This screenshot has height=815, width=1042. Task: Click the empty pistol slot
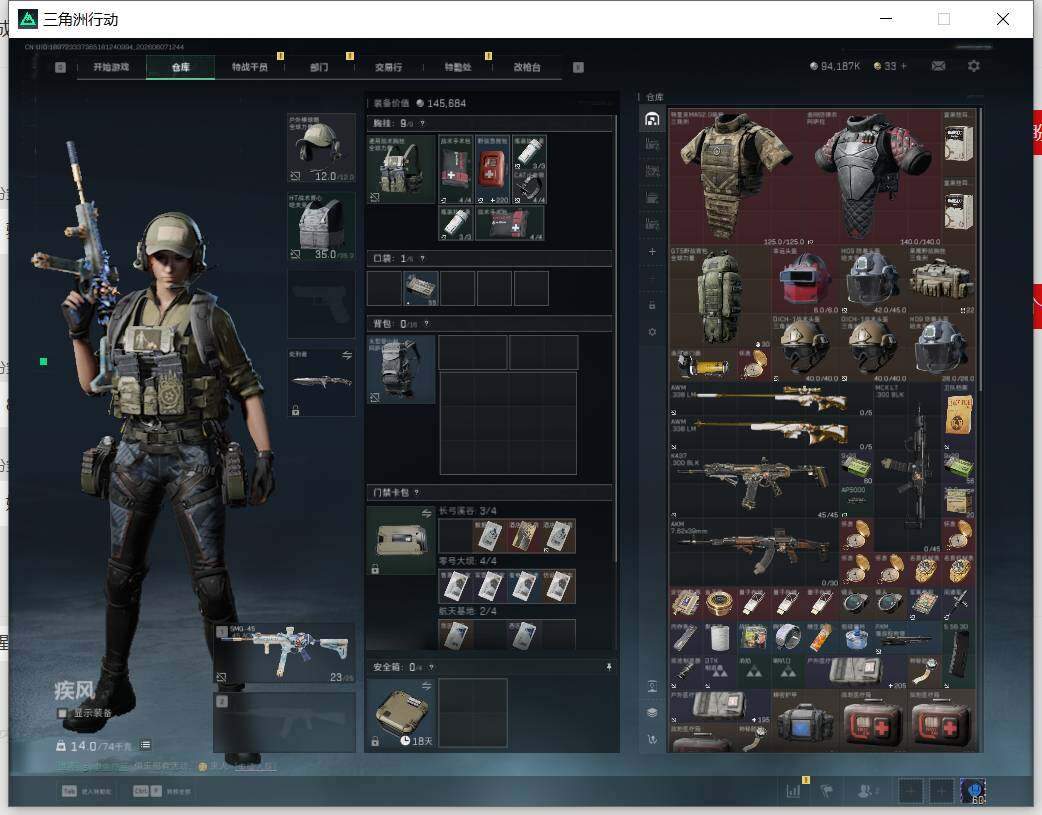(x=321, y=304)
